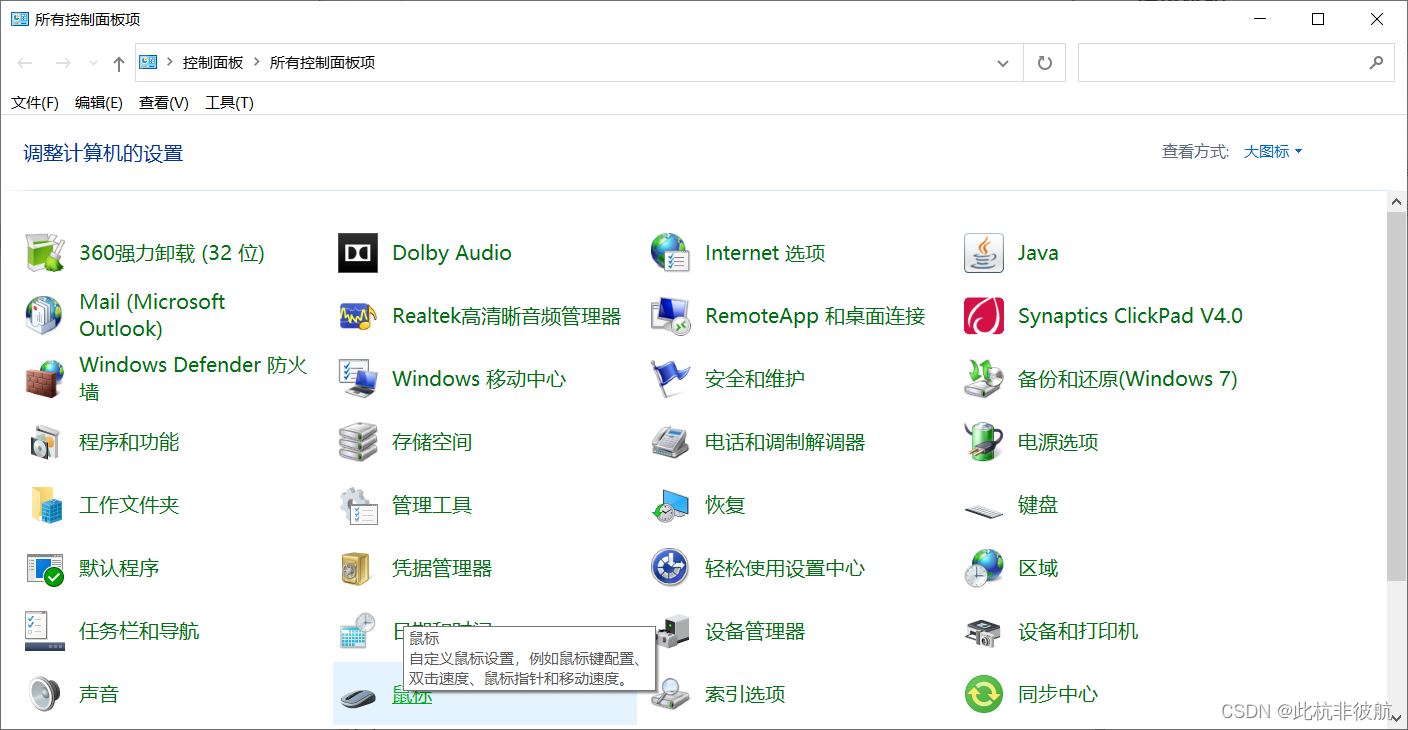The height and width of the screenshot is (730, 1408).
Task: Open the 键盘 keyboard icon
Action: click(x=983, y=509)
